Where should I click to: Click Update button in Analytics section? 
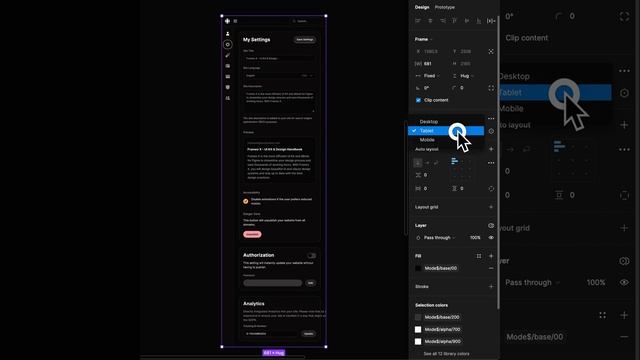tap(309, 333)
